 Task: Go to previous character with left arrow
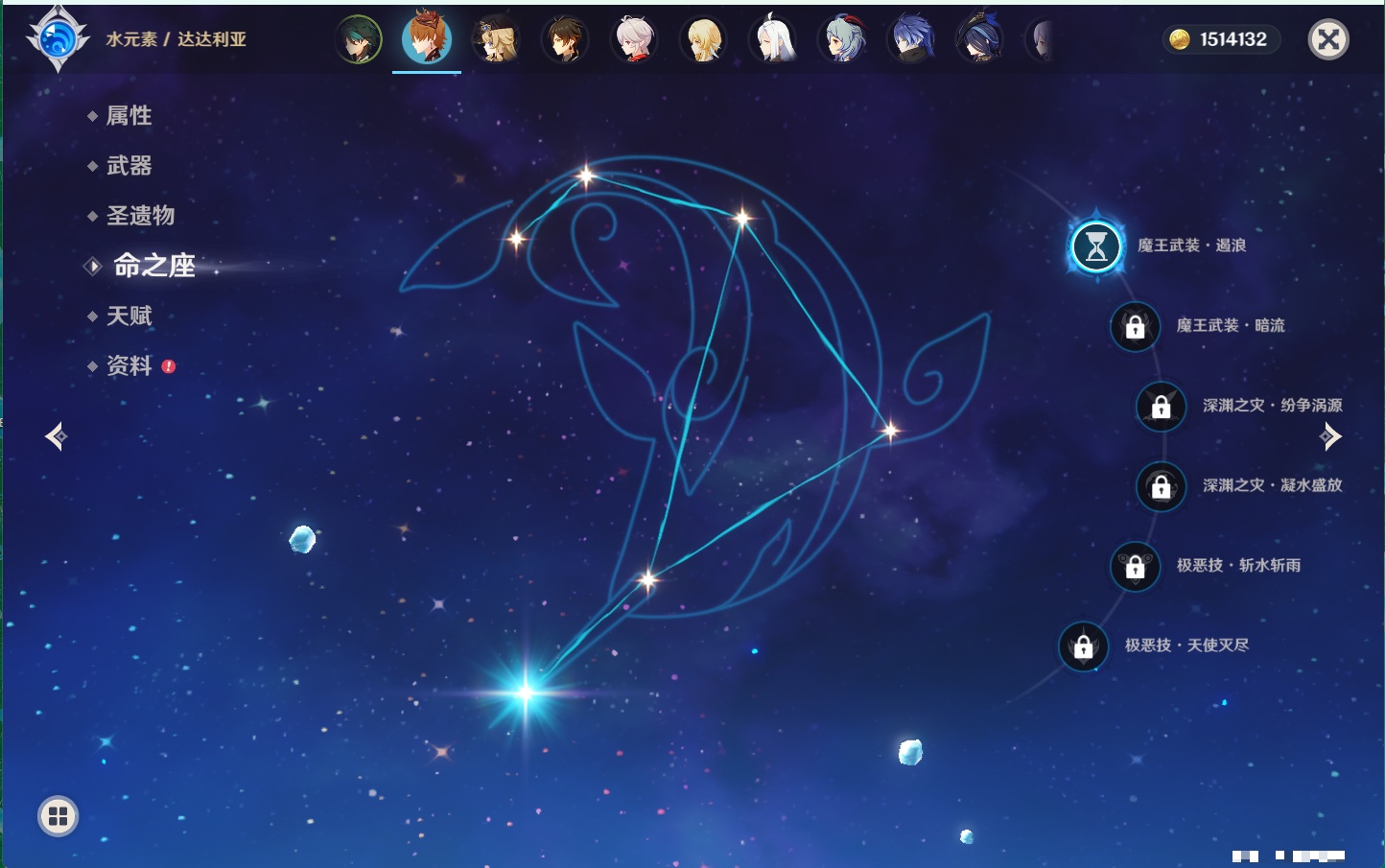56,436
